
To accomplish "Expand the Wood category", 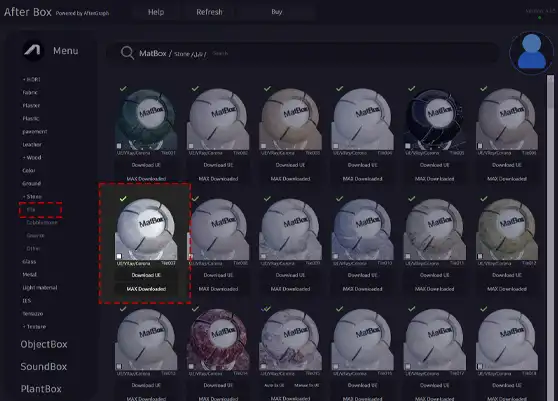I will pos(32,157).
